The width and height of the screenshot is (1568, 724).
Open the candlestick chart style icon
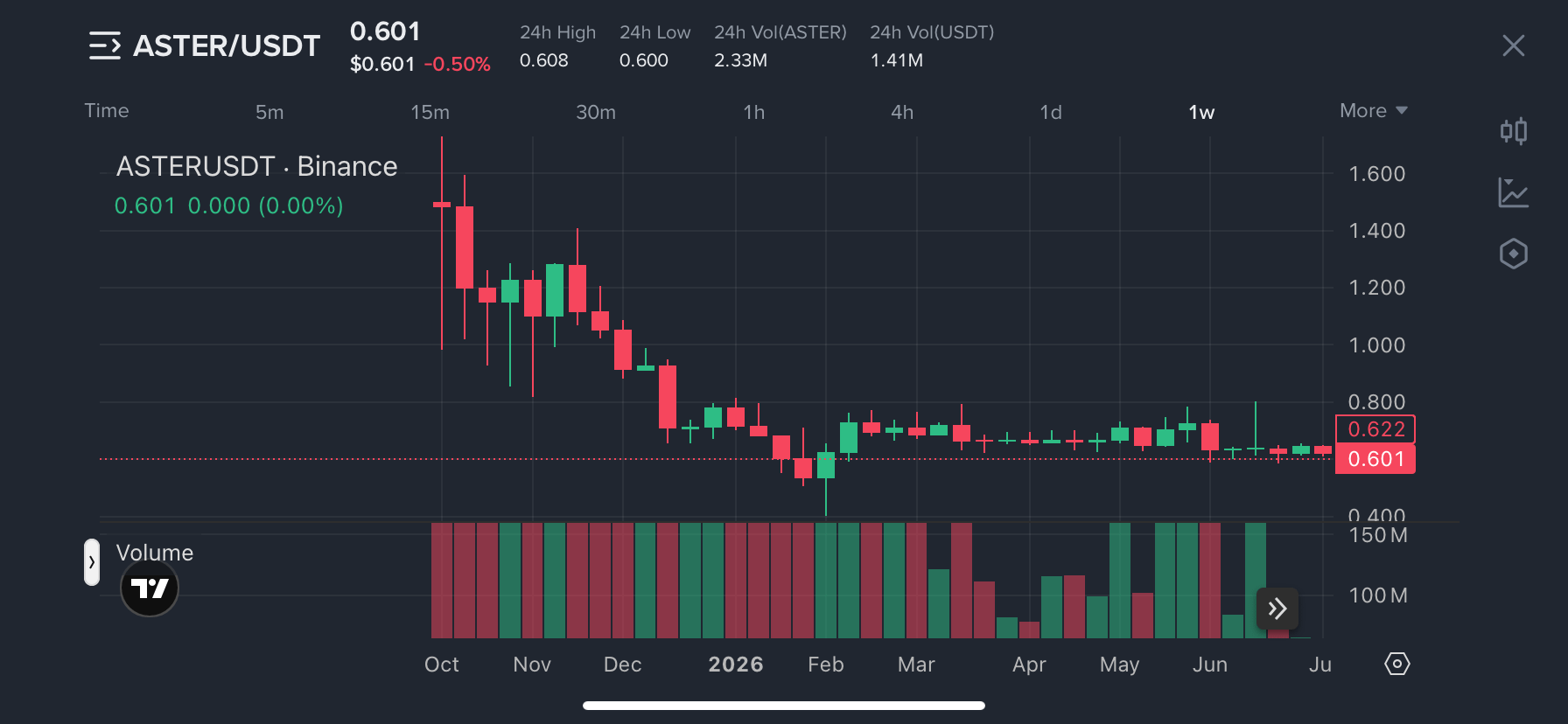coord(1513,131)
